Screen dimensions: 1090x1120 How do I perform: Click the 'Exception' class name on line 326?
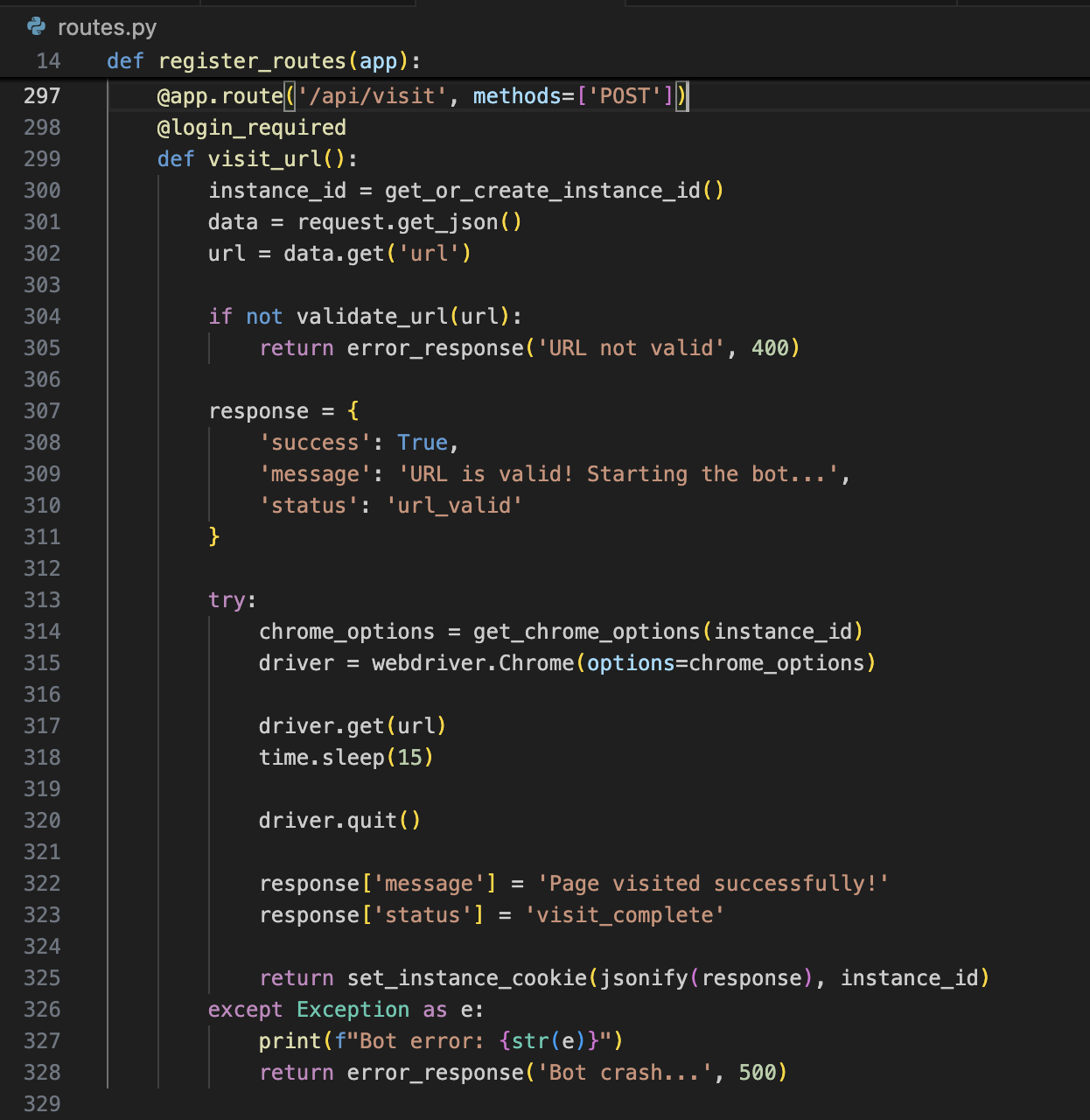click(x=353, y=1010)
